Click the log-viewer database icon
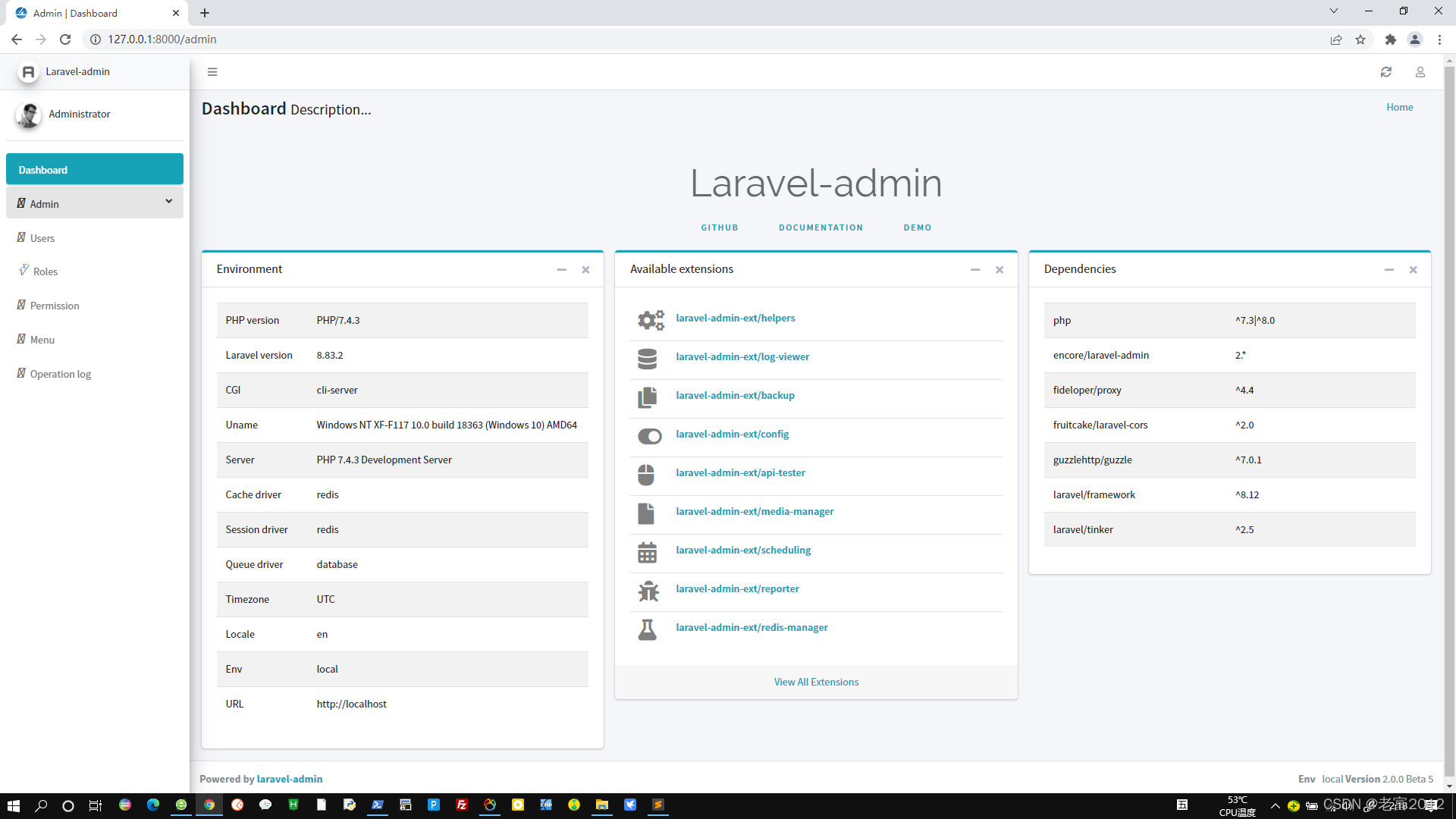1456x819 pixels. (648, 359)
